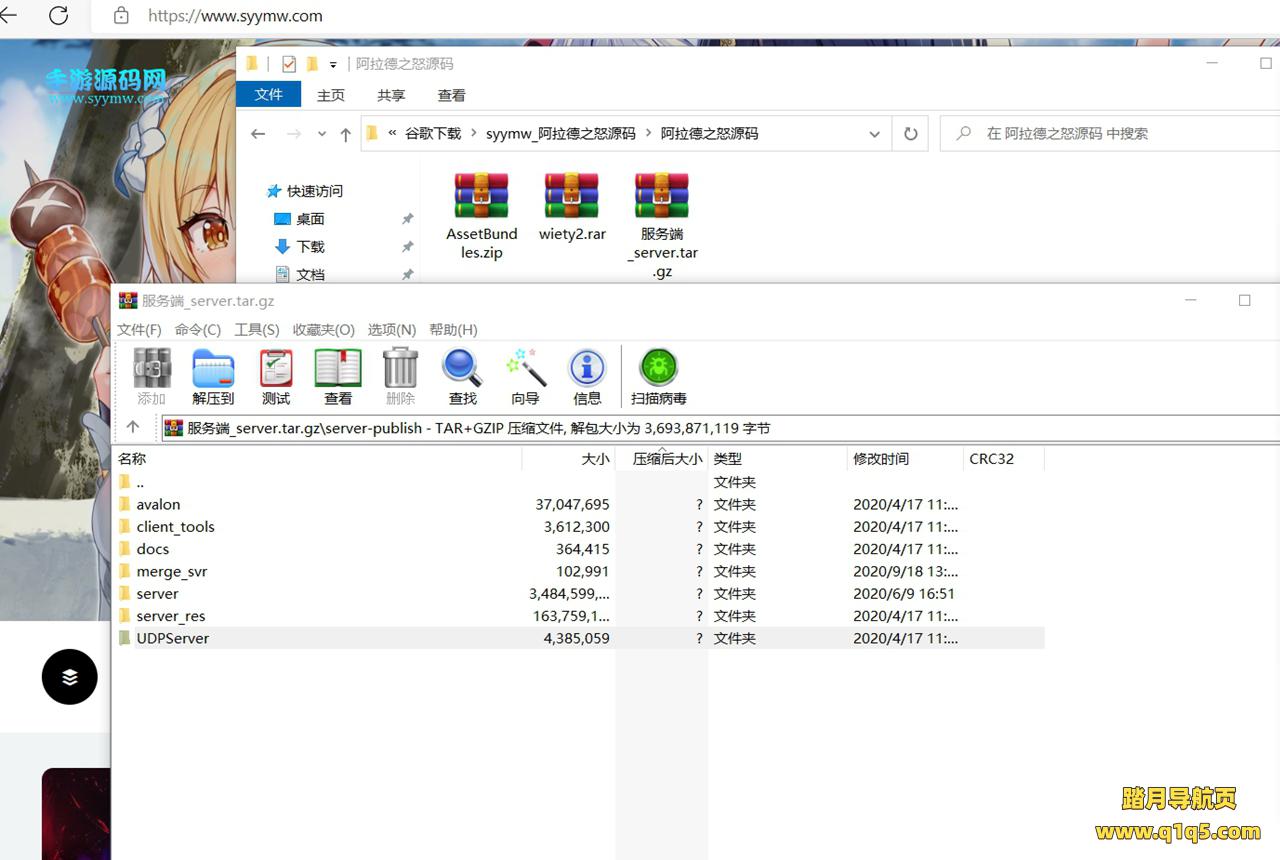Click the 添加 (Add) toolbar icon
Viewport: 1280px width, 860px height.
152,376
